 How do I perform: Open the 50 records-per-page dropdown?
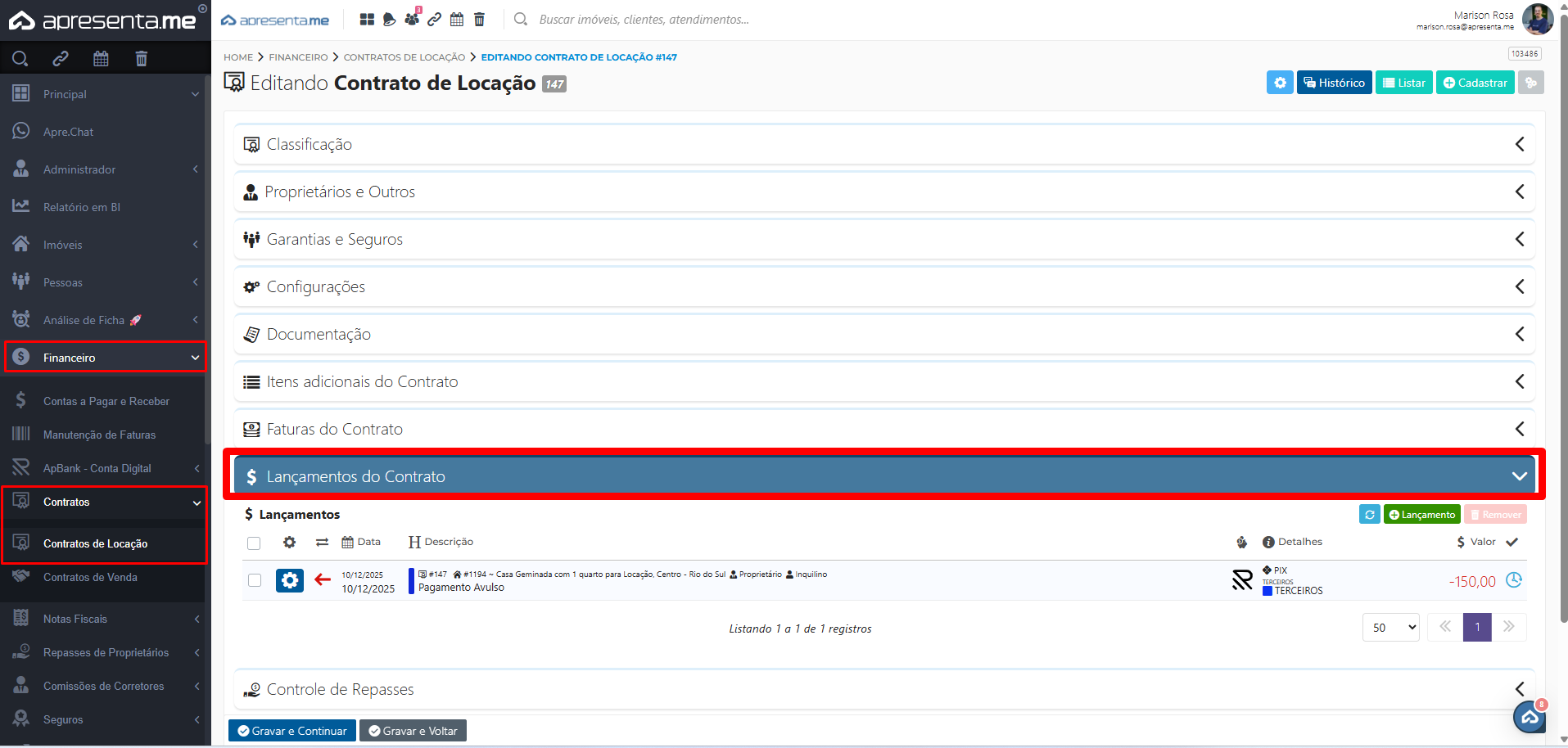pyautogui.click(x=1390, y=627)
